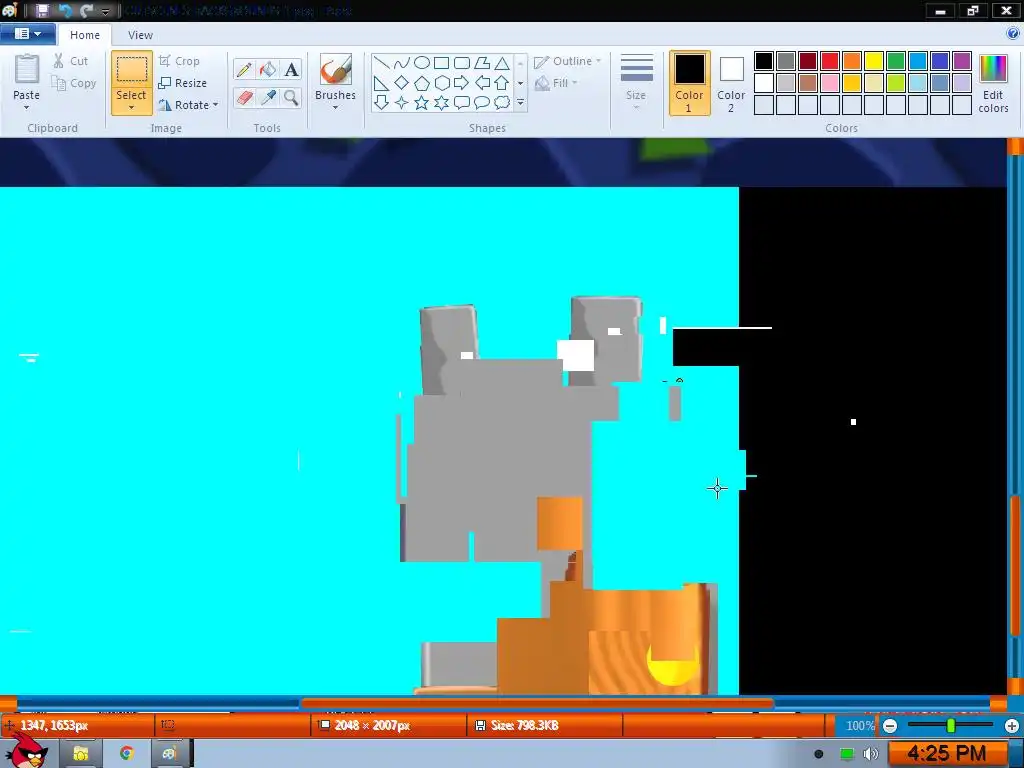Choose the Polygon shape
1024x768 pixels.
pyautogui.click(x=482, y=63)
